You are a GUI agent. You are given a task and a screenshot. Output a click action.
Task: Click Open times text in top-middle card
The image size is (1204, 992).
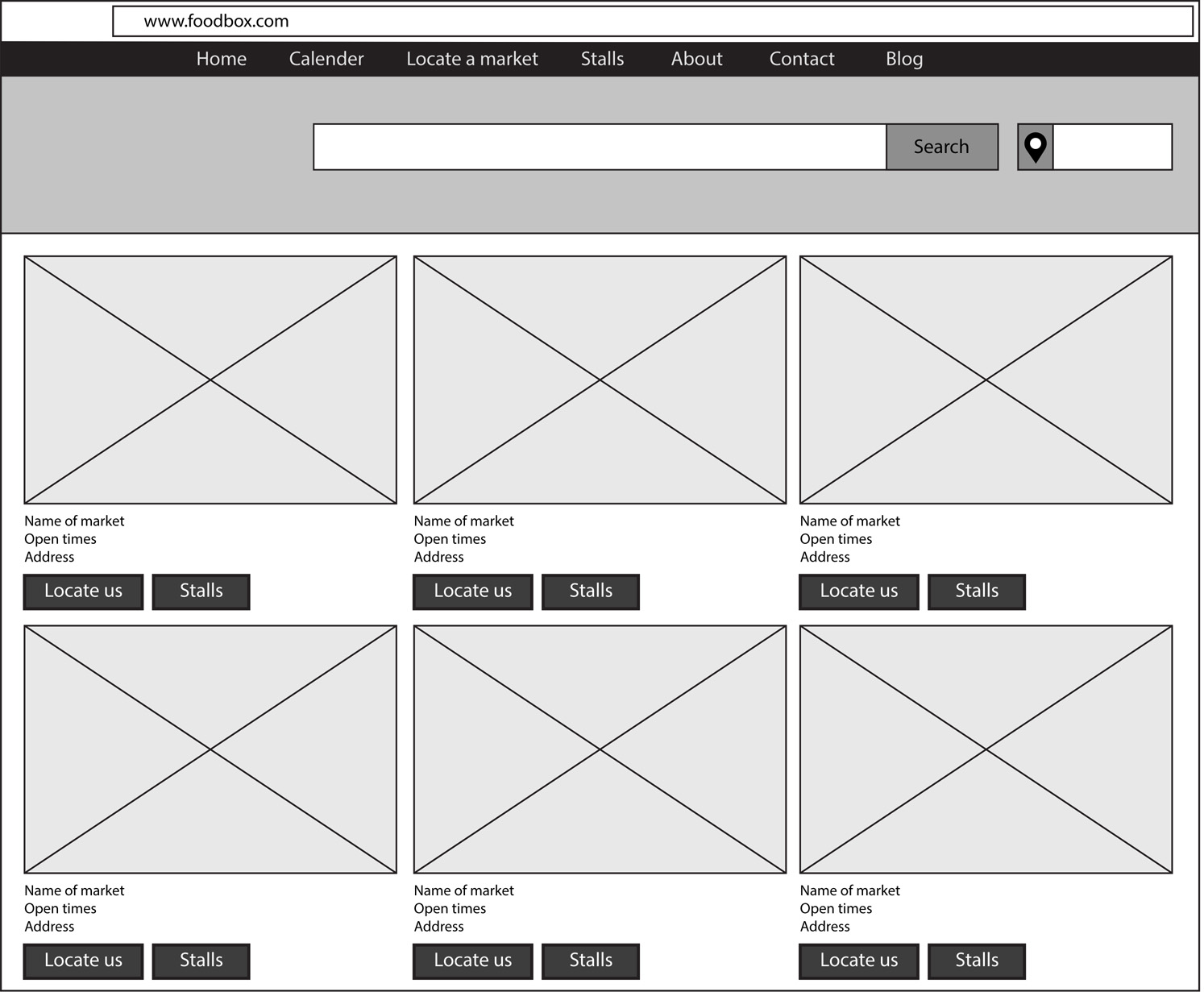point(450,539)
